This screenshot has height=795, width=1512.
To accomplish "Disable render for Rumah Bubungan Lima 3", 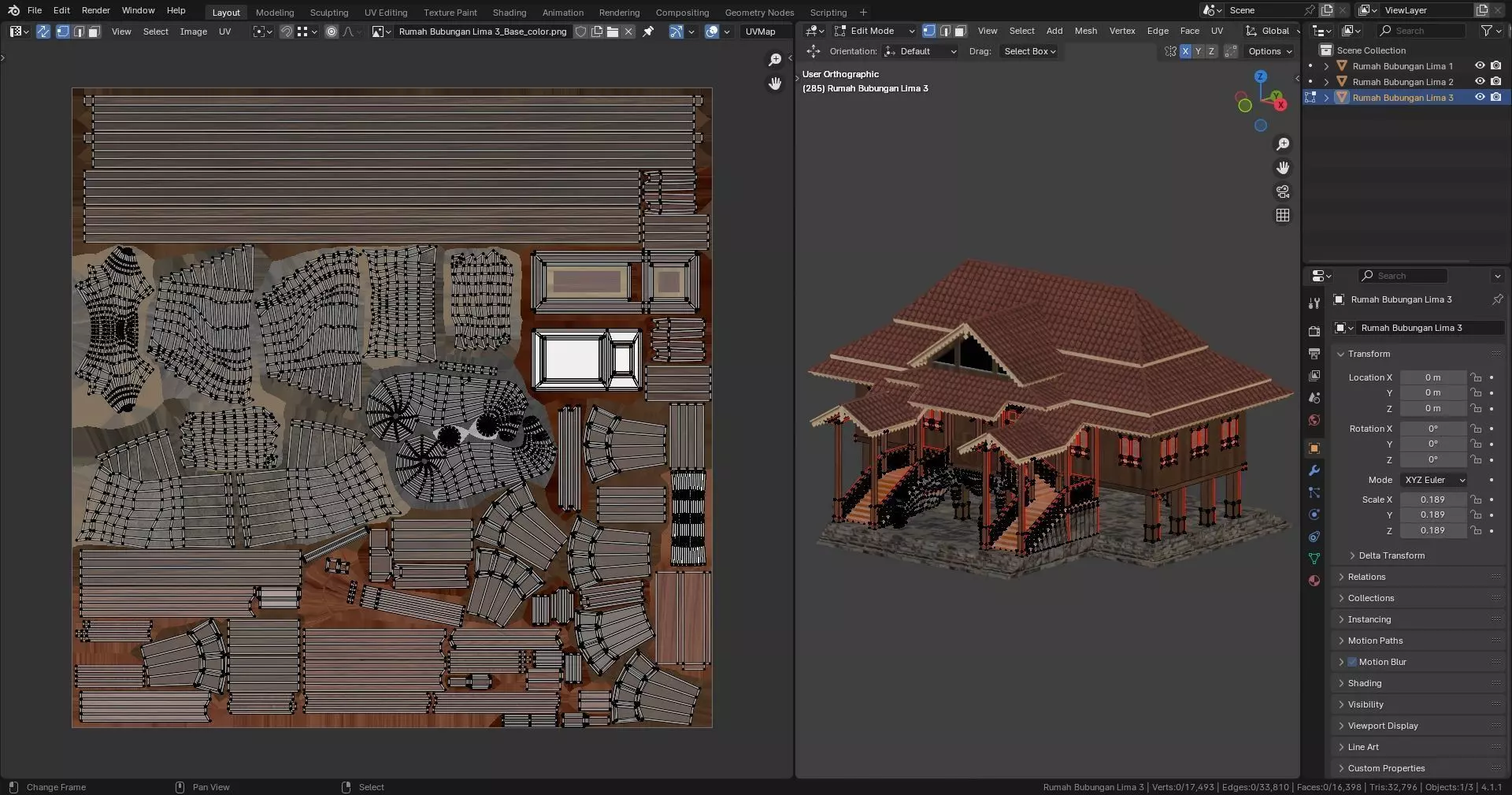I will point(1495,98).
